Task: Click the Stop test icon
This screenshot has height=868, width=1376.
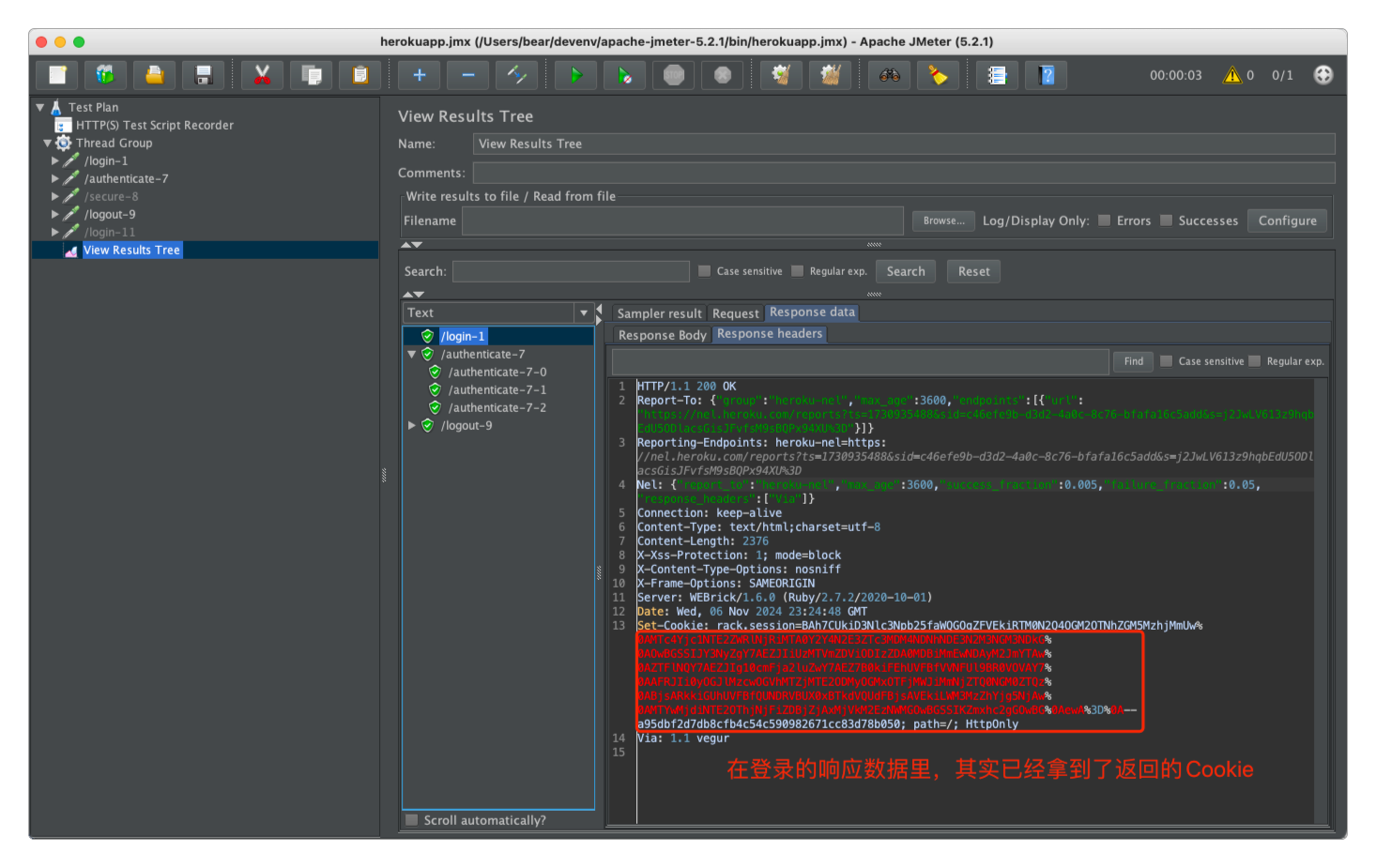Action: [674, 75]
